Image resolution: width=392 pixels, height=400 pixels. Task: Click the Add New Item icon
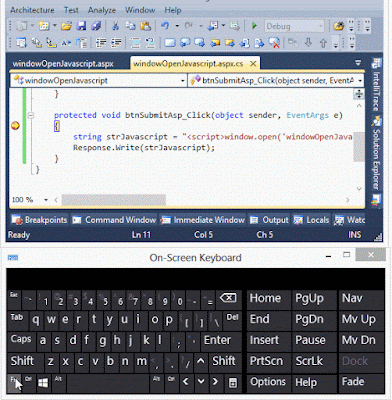pyautogui.click(x=44, y=26)
